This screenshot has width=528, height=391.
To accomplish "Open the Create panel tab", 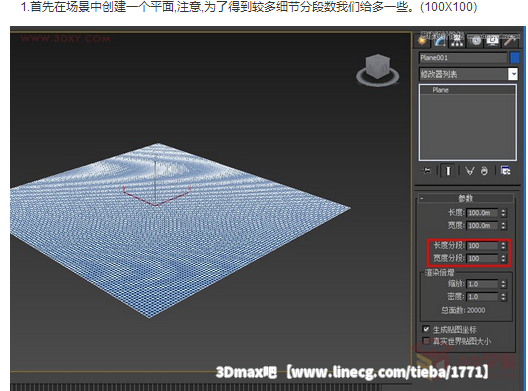I will [x=423, y=41].
